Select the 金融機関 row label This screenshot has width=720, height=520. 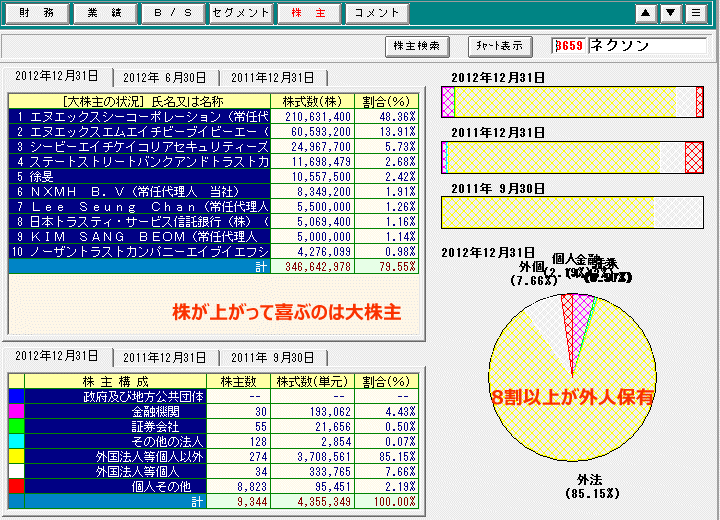pyautogui.click(x=115, y=412)
